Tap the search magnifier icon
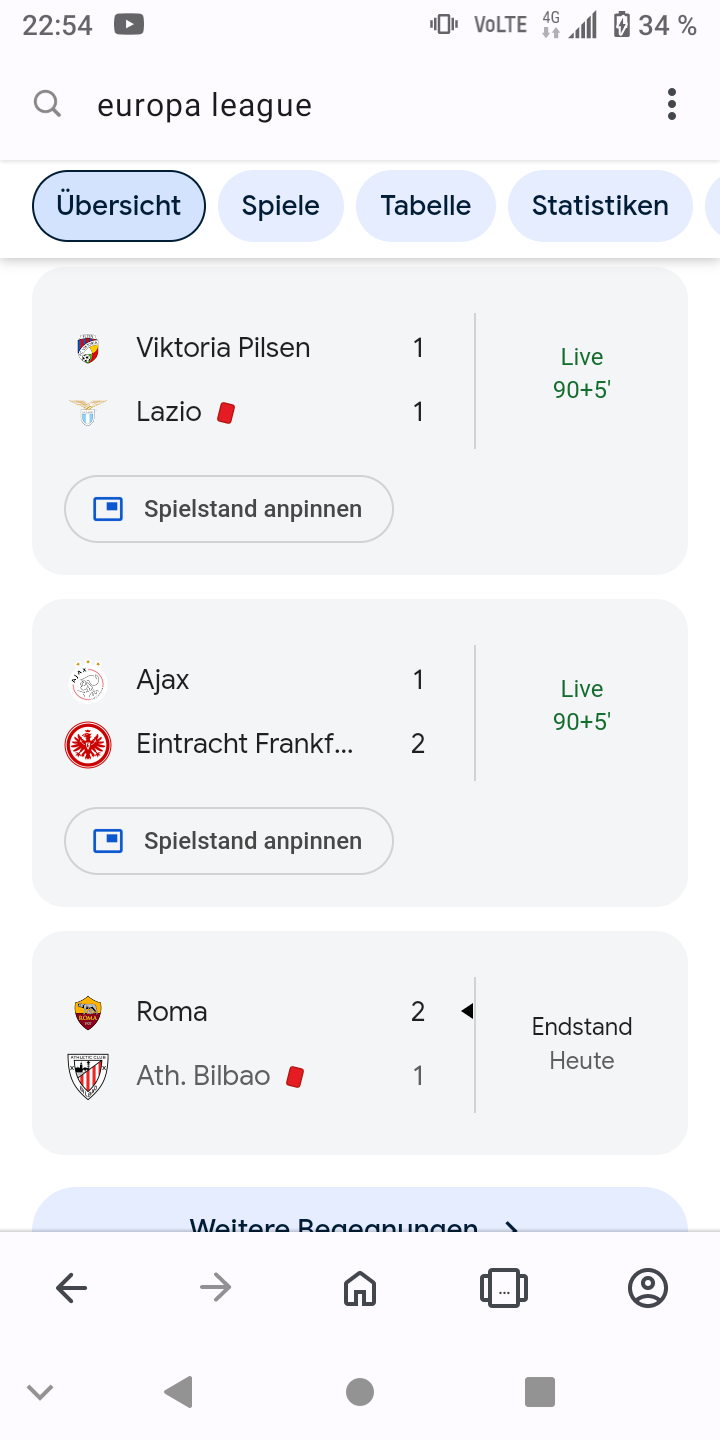Viewport: 720px width, 1440px height. 47,104
